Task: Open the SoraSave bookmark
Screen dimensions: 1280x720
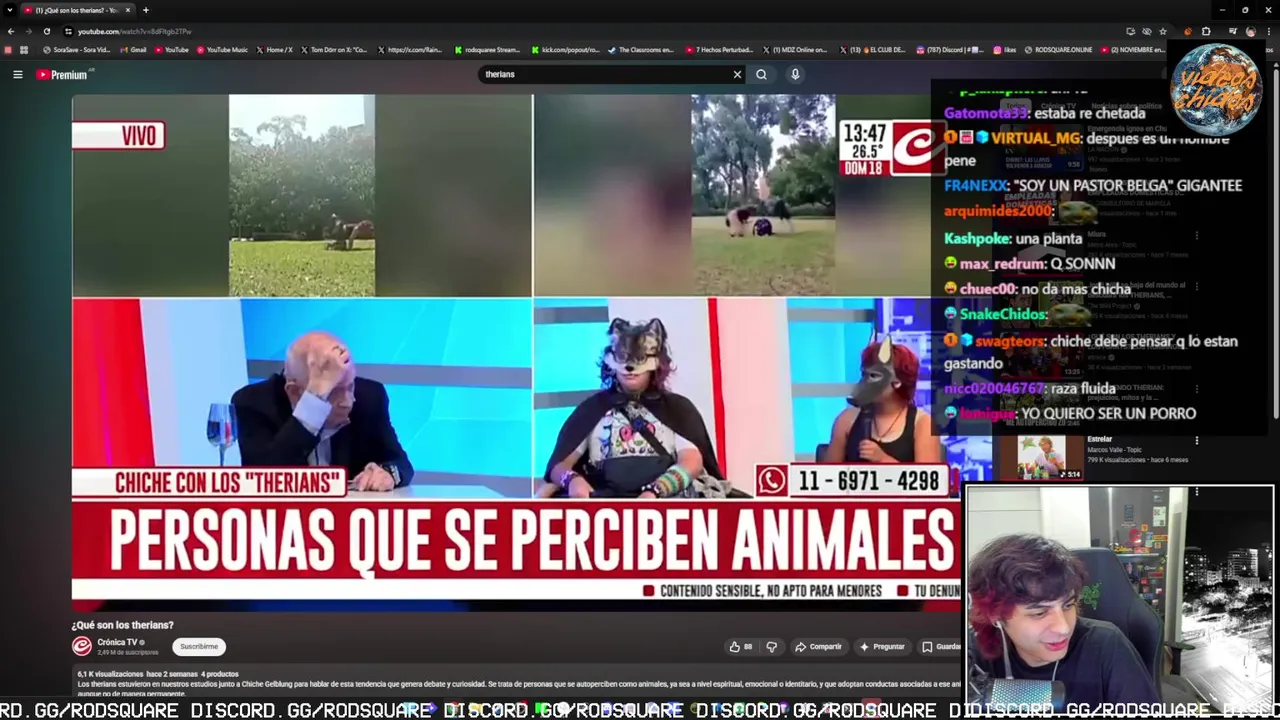Action: pyautogui.click(x=76, y=50)
